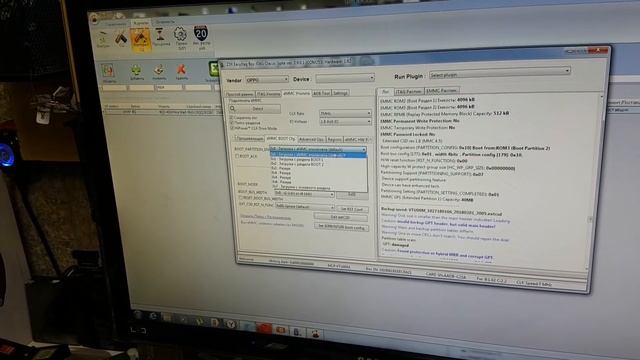Open the EXT_CSD RST_N_FUNC dropdown

[x=305, y=207]
